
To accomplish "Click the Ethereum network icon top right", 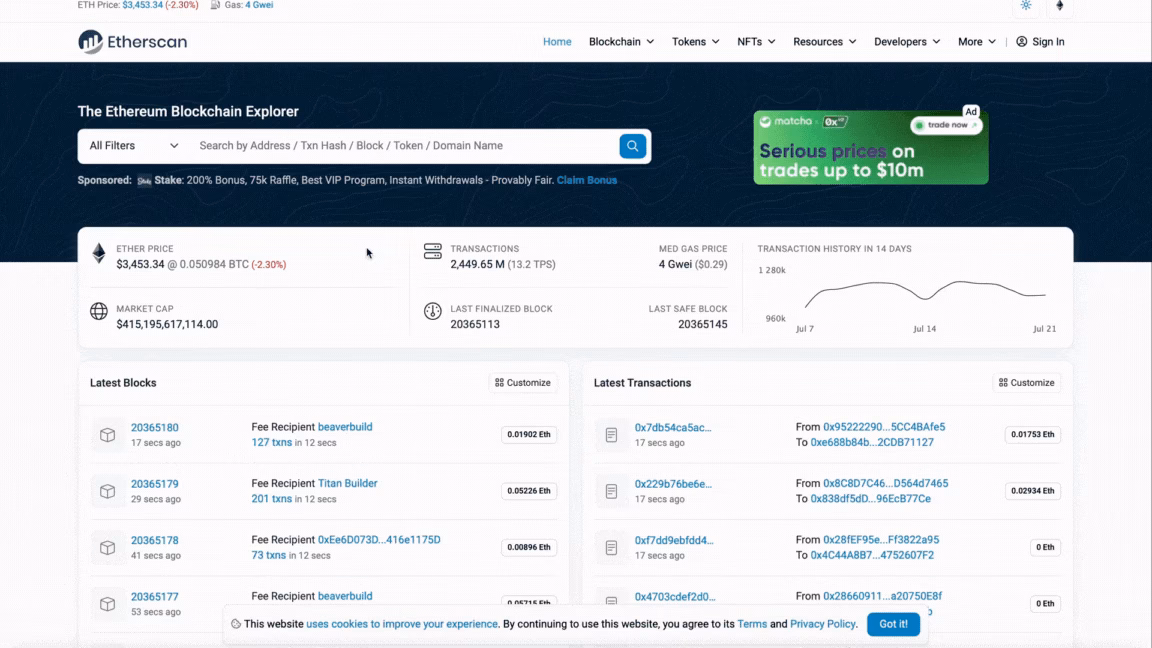I will pos(1059,6).
